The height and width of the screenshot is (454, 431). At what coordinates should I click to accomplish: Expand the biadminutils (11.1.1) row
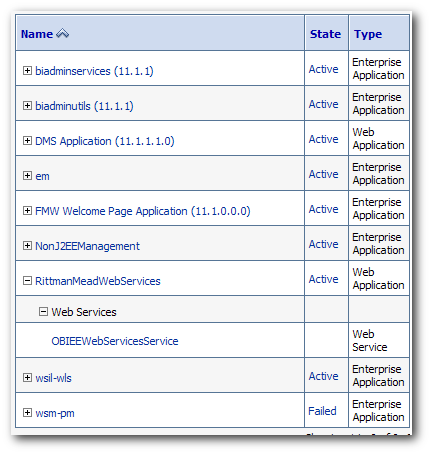pyautogui.click(x=27, y=106)
